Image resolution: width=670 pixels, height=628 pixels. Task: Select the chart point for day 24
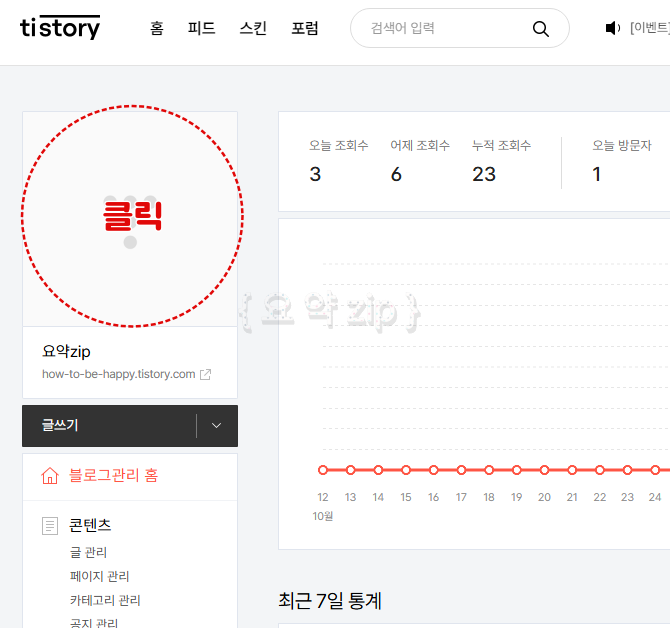tap(655, 470)
